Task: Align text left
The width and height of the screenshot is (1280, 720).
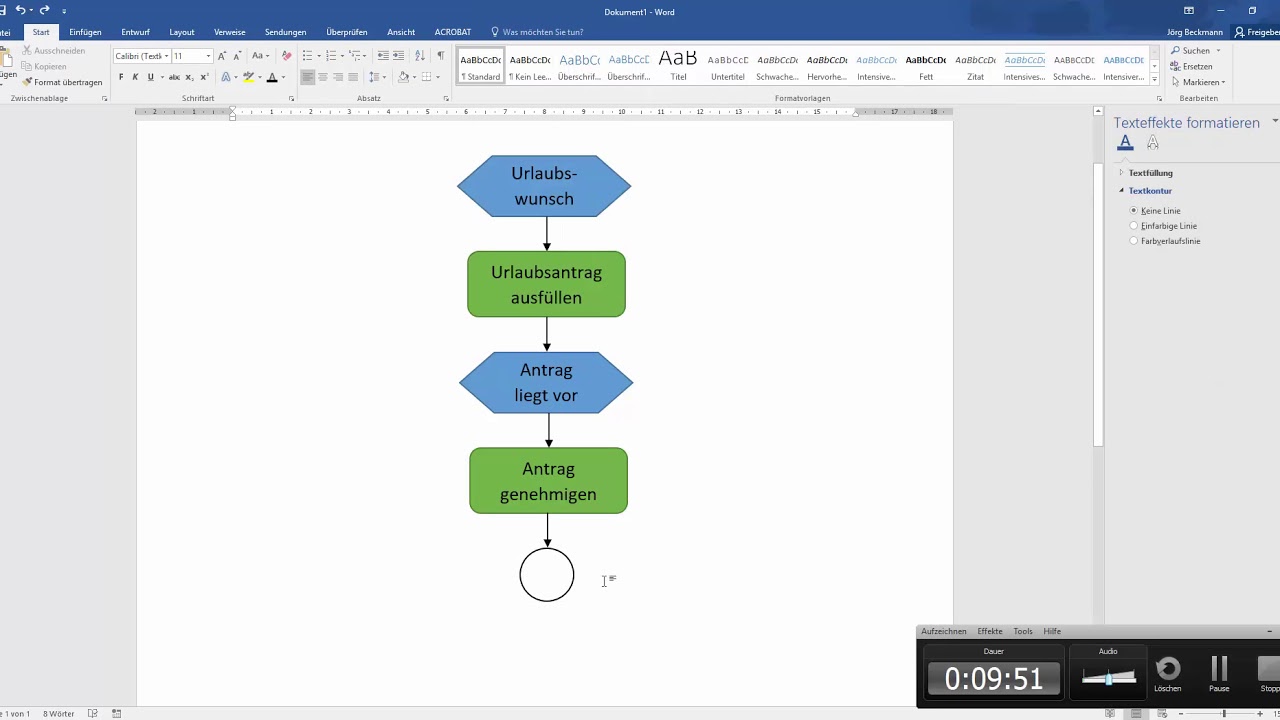Action: coord(308,77)
